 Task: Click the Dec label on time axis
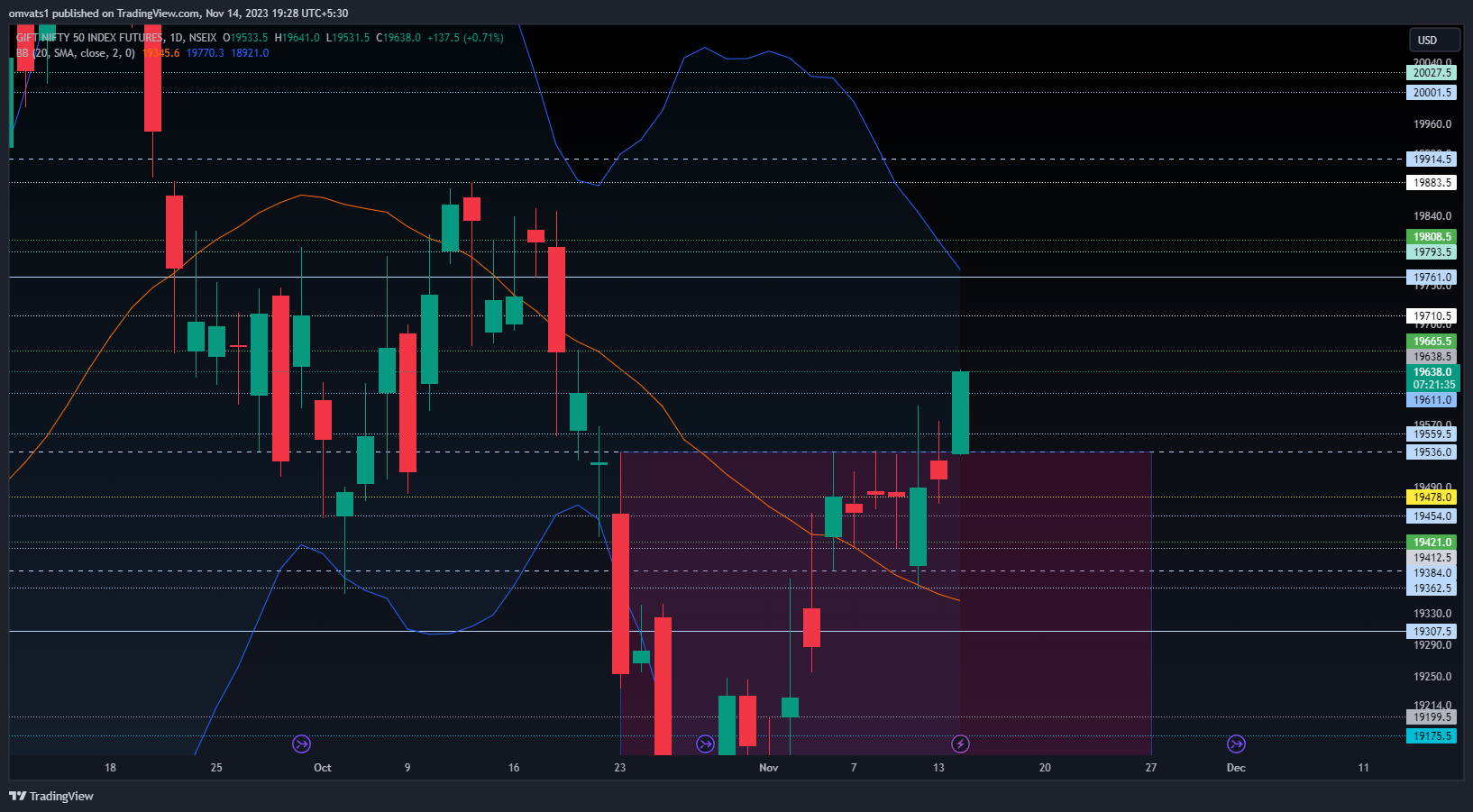1236,768
